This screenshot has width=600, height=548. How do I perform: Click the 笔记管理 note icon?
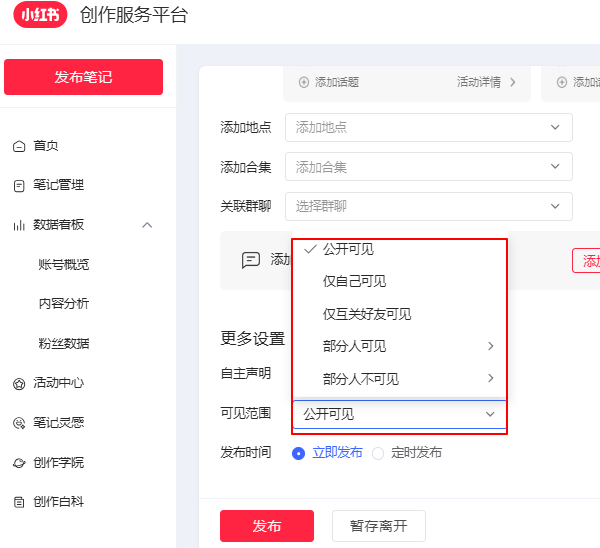point(19,186)
